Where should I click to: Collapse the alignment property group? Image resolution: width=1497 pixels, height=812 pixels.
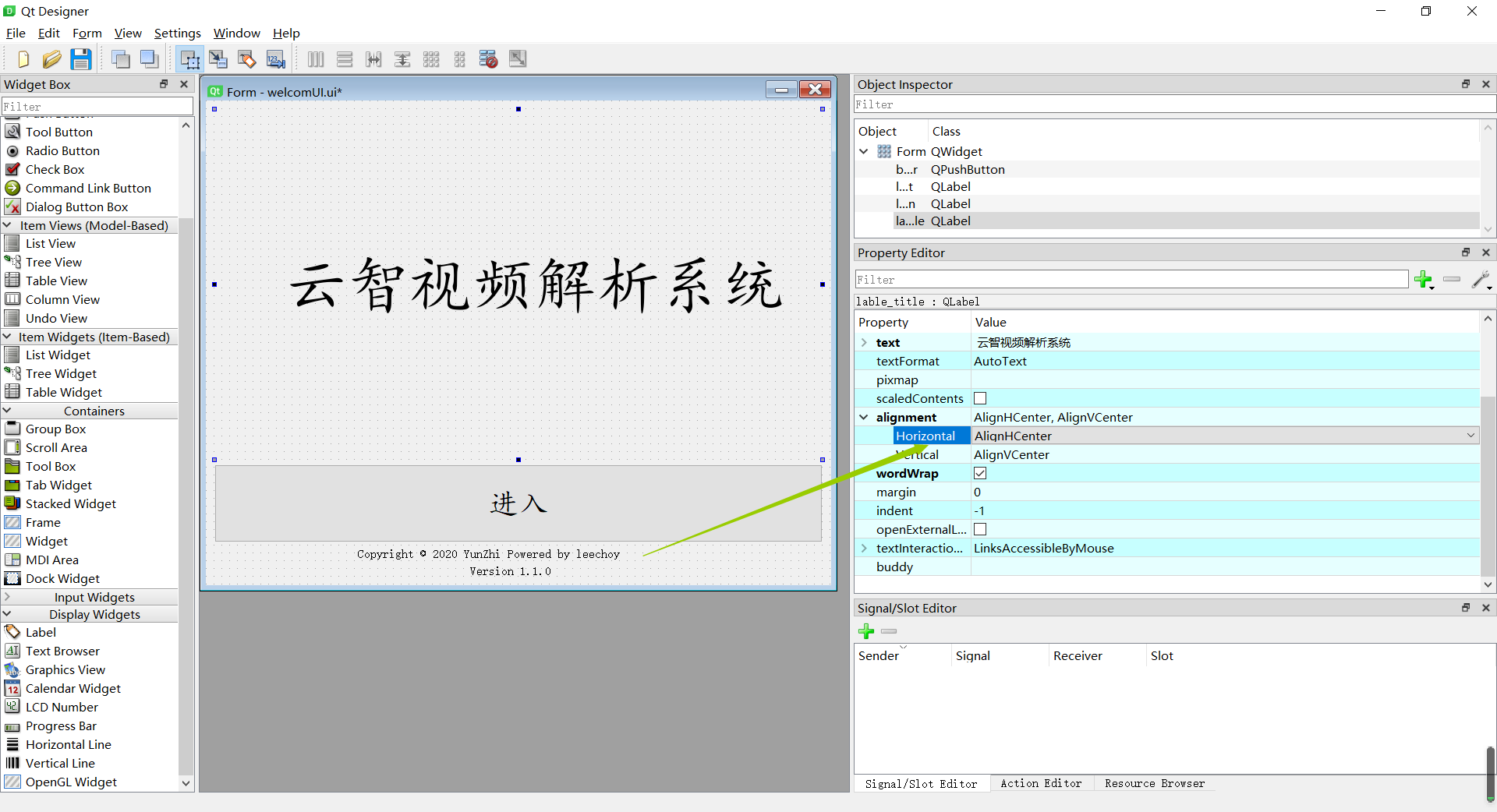tap(864, 418)
